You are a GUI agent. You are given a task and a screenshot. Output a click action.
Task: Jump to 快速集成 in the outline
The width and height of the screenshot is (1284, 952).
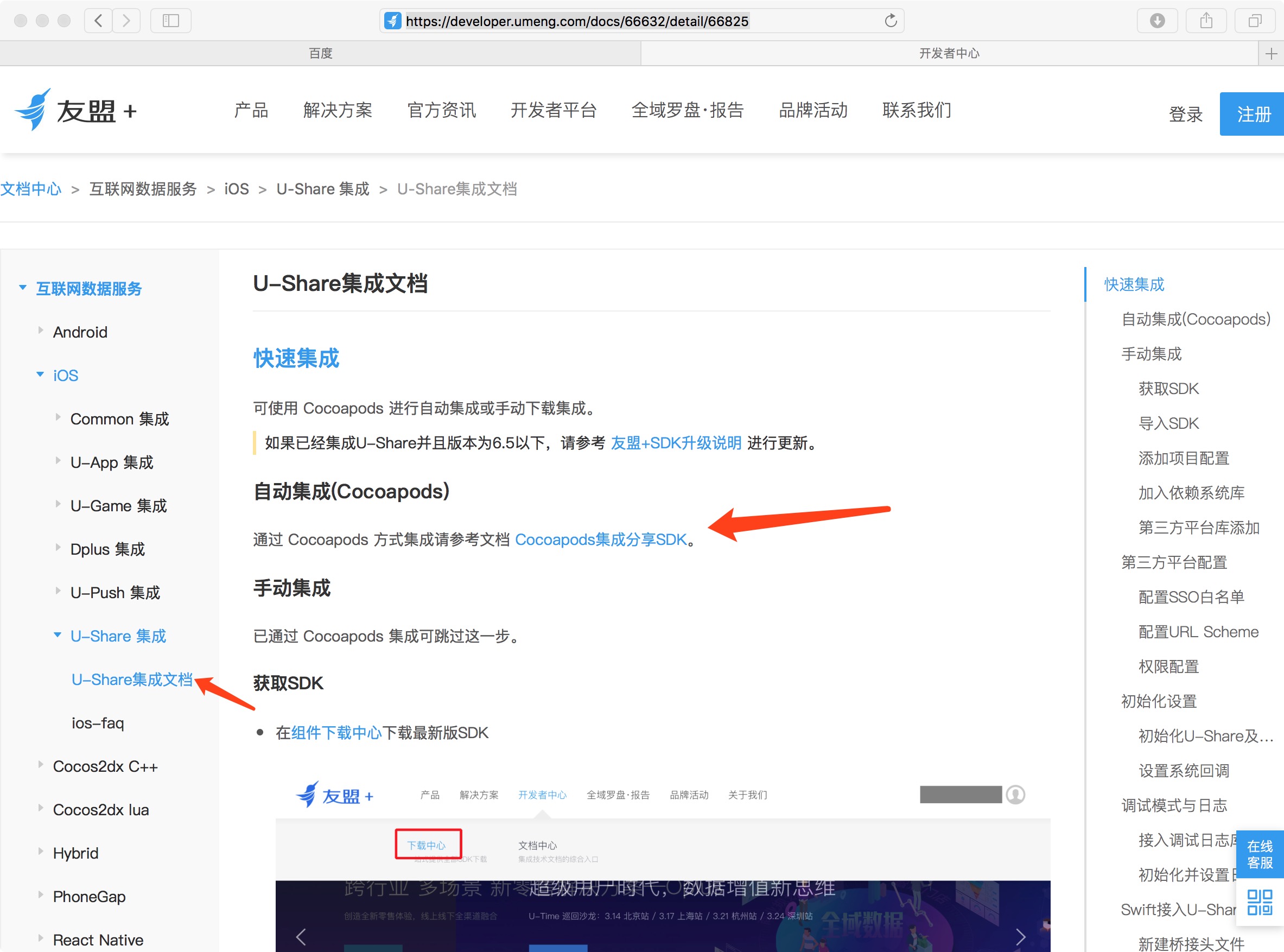[x=1134, y=284]
